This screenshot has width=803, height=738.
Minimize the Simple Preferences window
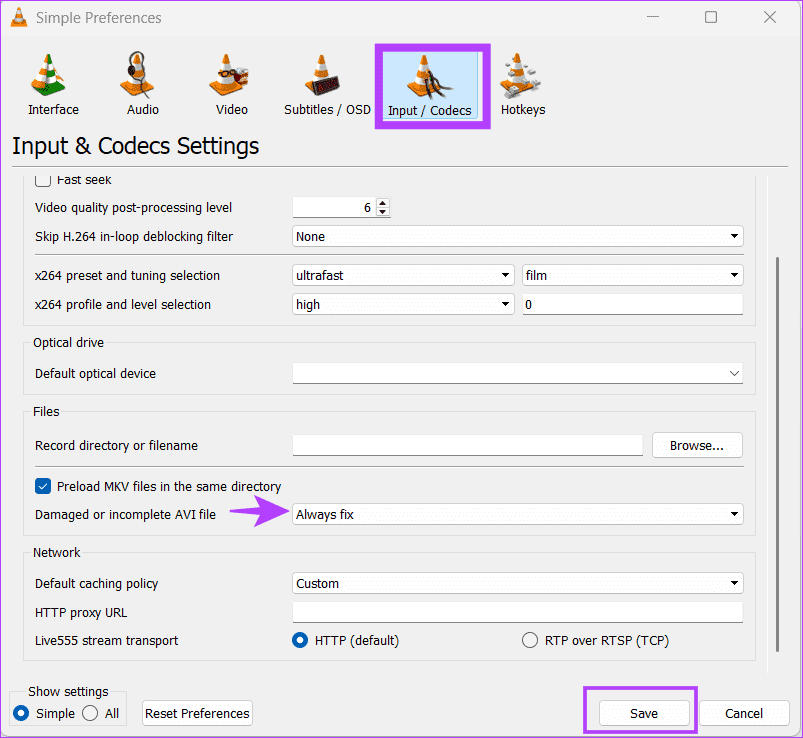[x=652, y=17]
